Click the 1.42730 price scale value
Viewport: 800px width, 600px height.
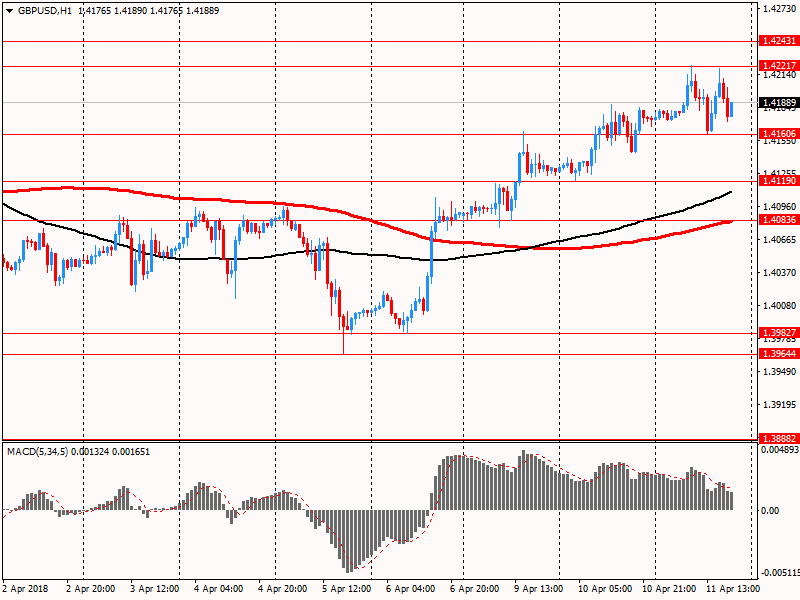point(779,8)
